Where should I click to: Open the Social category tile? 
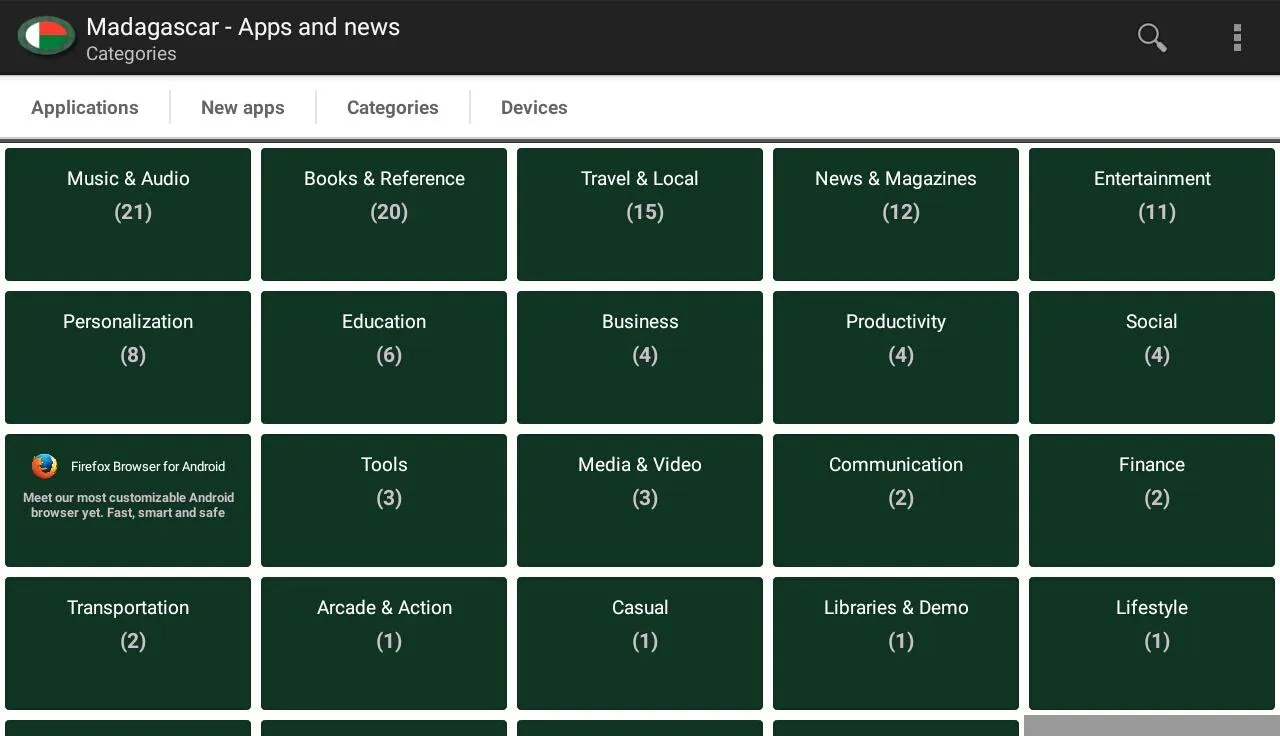click(1152, 357)
